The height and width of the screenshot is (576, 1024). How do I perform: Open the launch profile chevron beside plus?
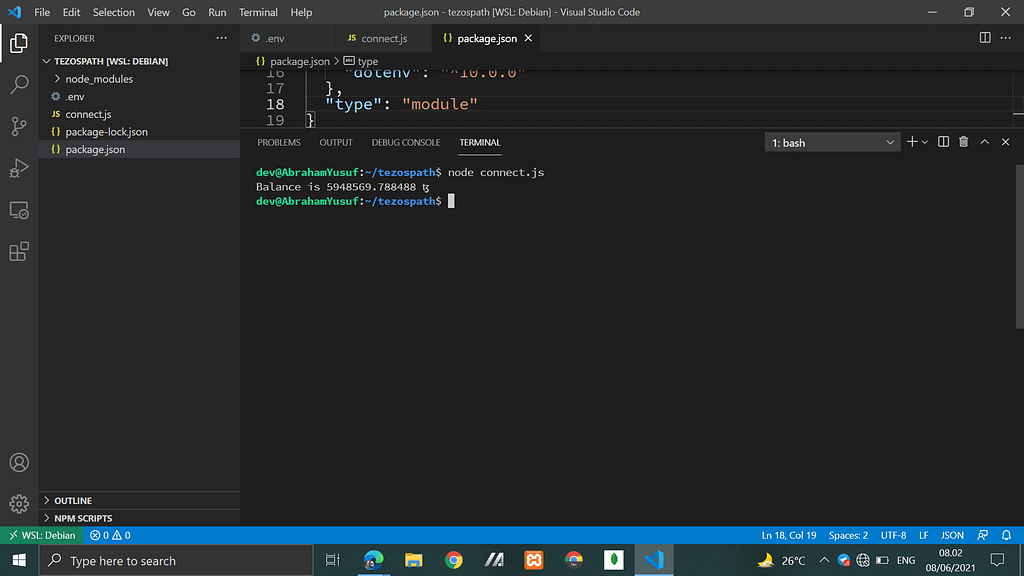pyautogui.click(x=925, y=142)
